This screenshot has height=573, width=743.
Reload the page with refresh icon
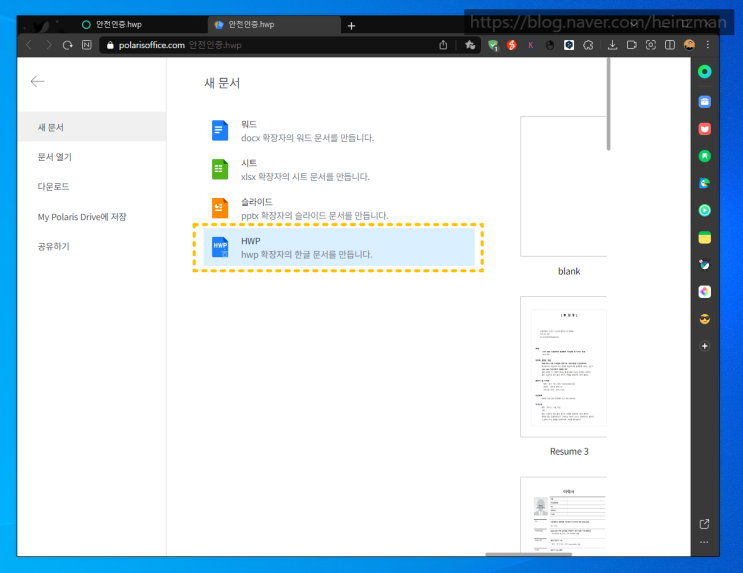(67, 45)
